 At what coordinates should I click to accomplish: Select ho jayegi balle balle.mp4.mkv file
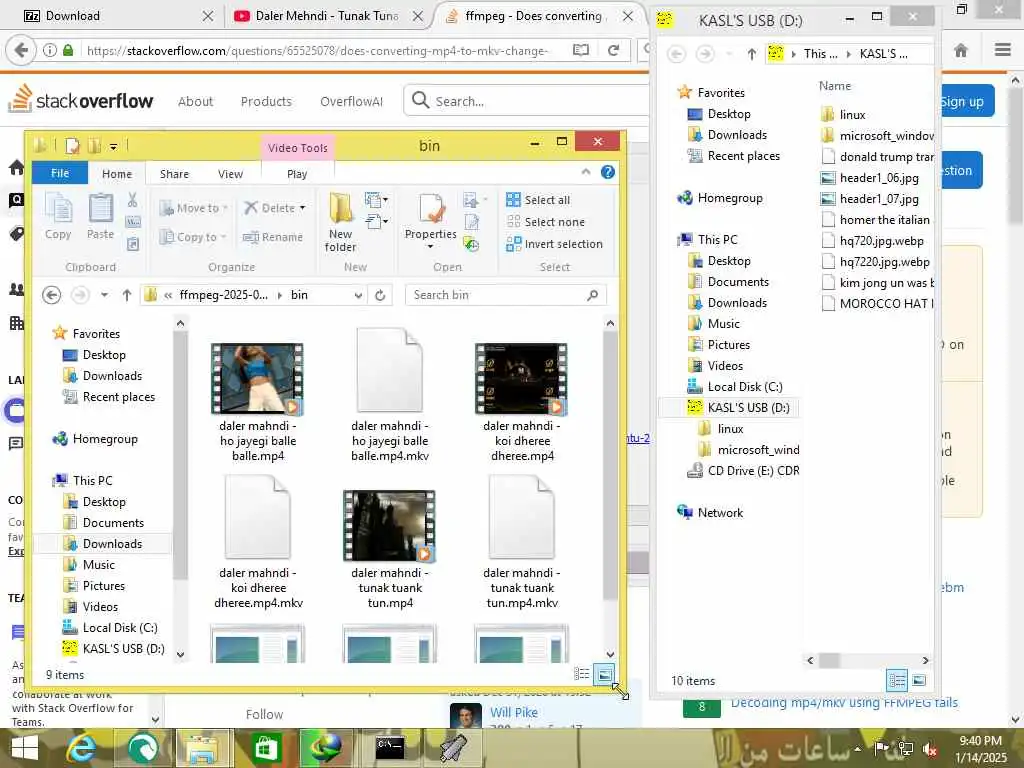click(390, 395)
